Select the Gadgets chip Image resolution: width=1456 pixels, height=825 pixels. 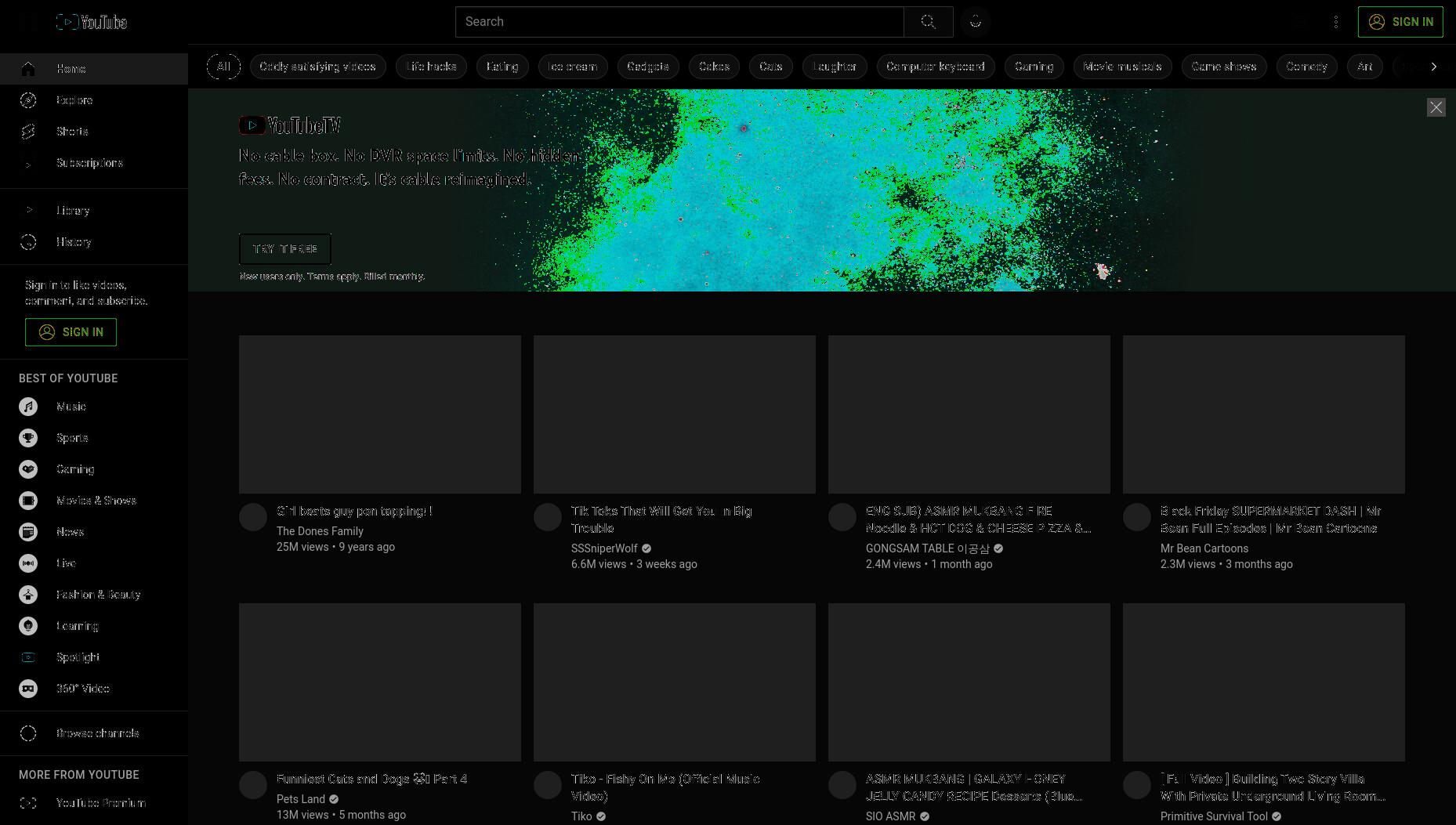click(x=648, y=67)
